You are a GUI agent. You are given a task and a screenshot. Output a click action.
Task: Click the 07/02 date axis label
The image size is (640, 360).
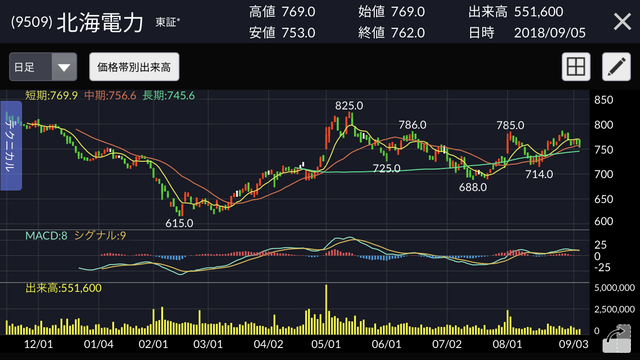(x=447, y=344)
